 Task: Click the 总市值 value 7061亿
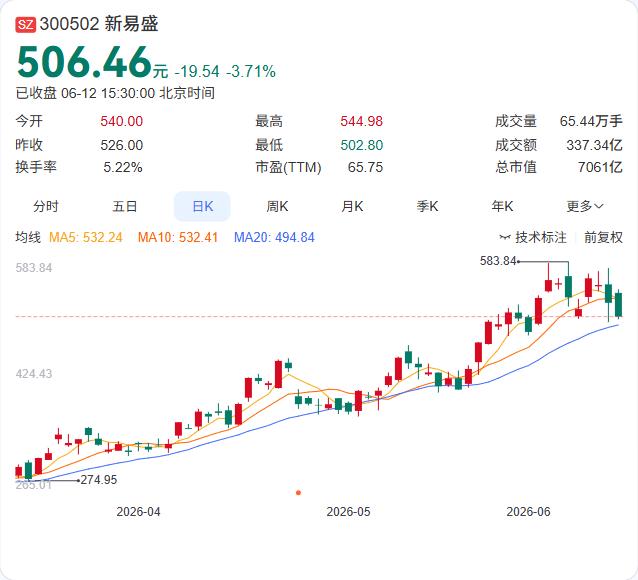pos(600,167)
